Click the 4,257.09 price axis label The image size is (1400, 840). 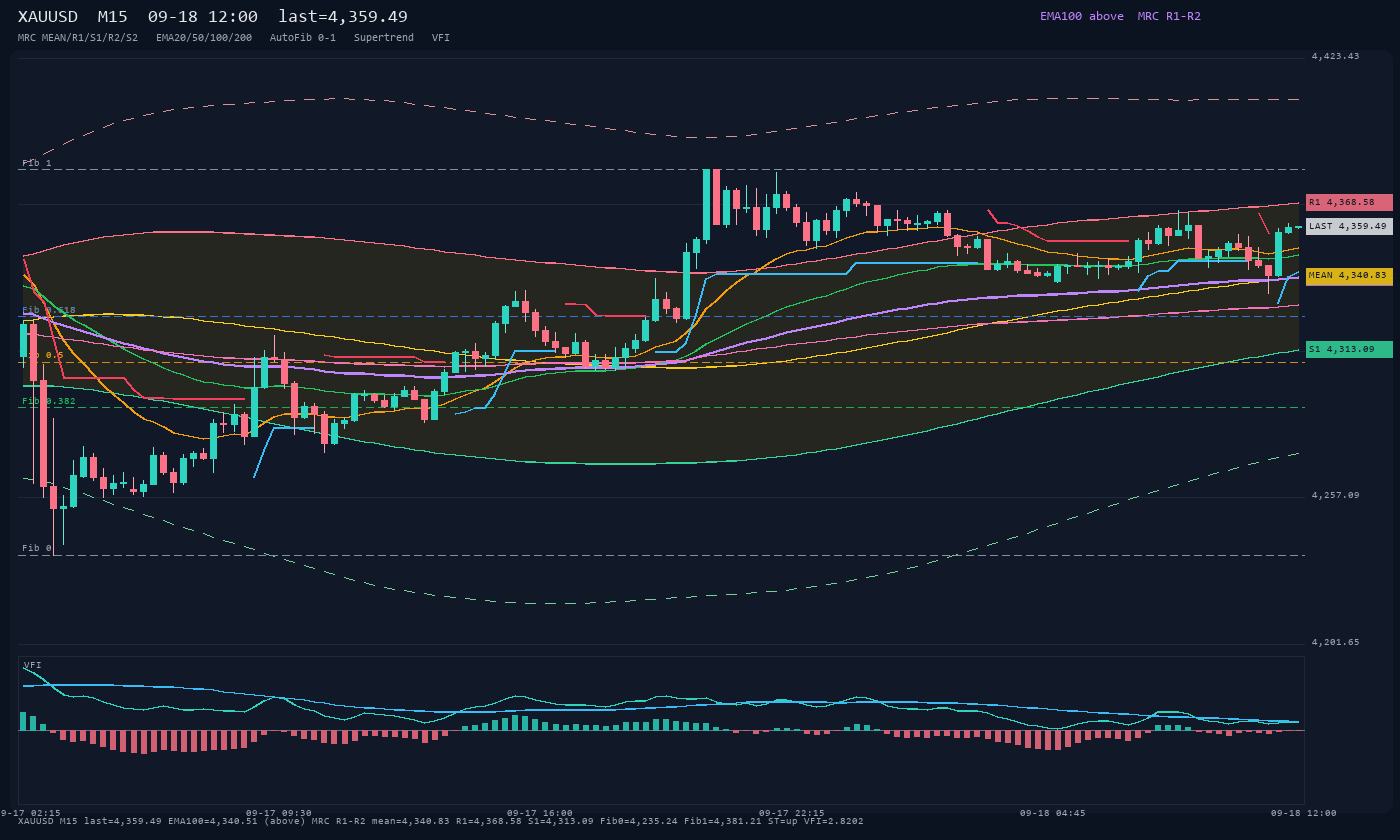pyautogui.click(x=1335, y=495)
